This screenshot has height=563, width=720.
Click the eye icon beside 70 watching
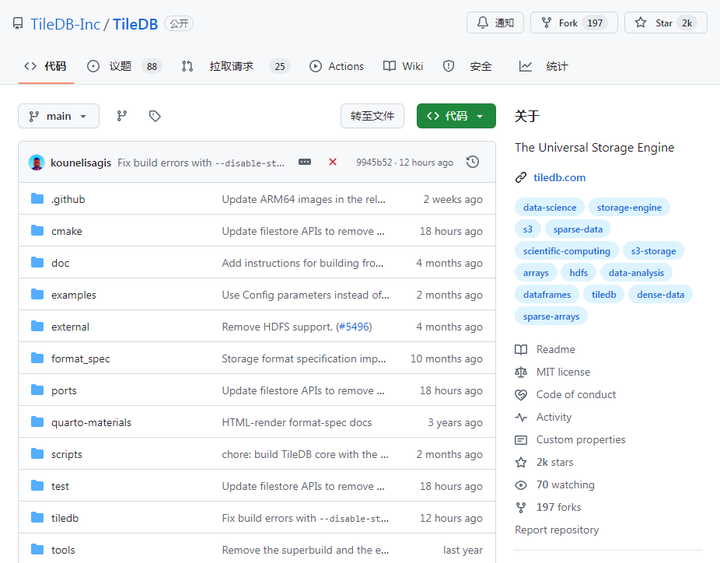[521, 485]
